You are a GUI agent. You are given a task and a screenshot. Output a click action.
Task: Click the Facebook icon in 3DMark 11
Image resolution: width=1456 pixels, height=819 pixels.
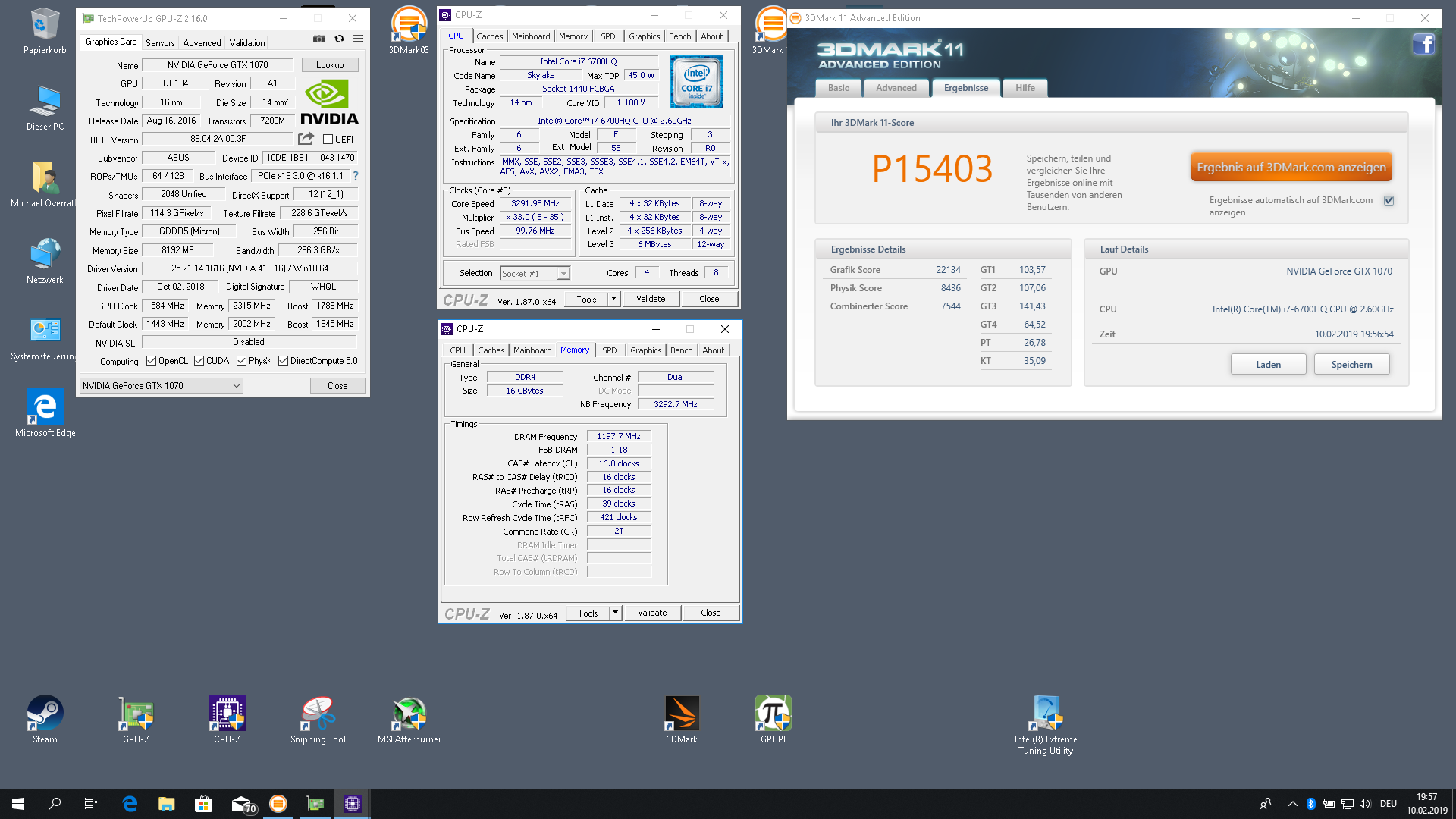(1423, 45)
